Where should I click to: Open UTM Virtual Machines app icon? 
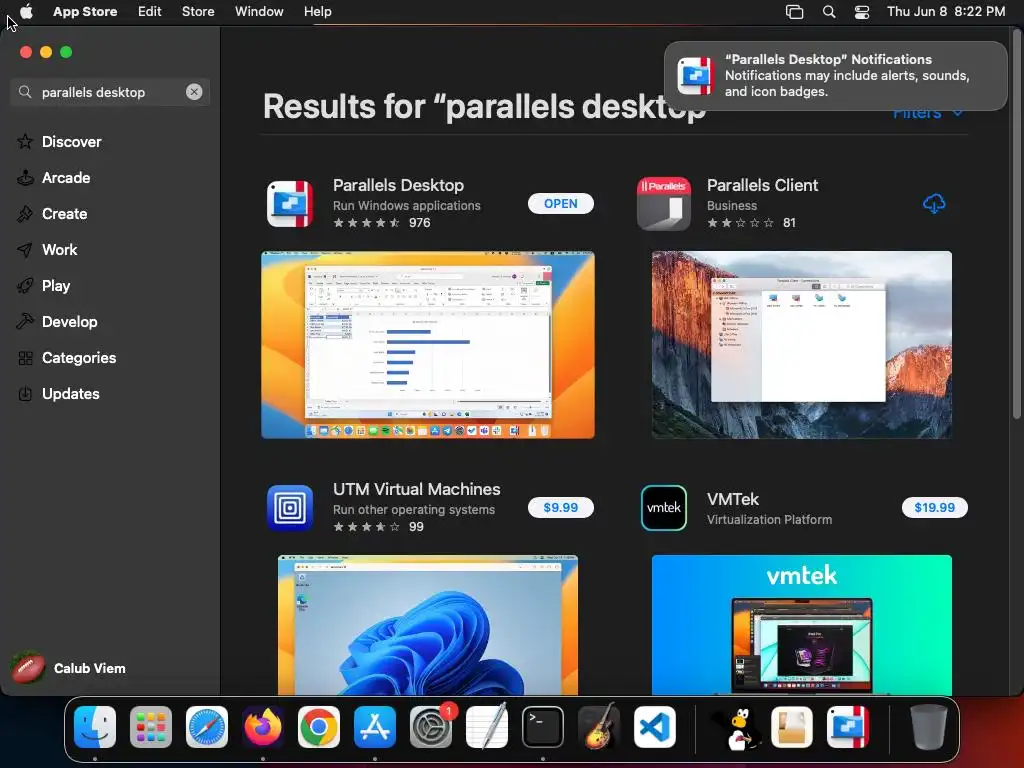[290, 507]
